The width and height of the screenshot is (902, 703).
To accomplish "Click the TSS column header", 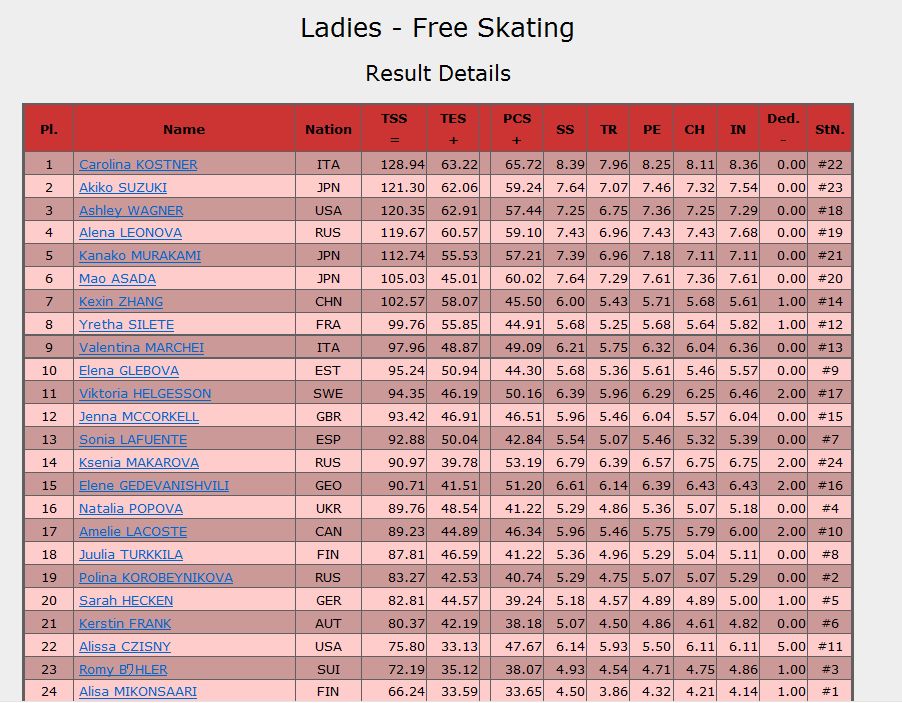I will coord(394,129).
